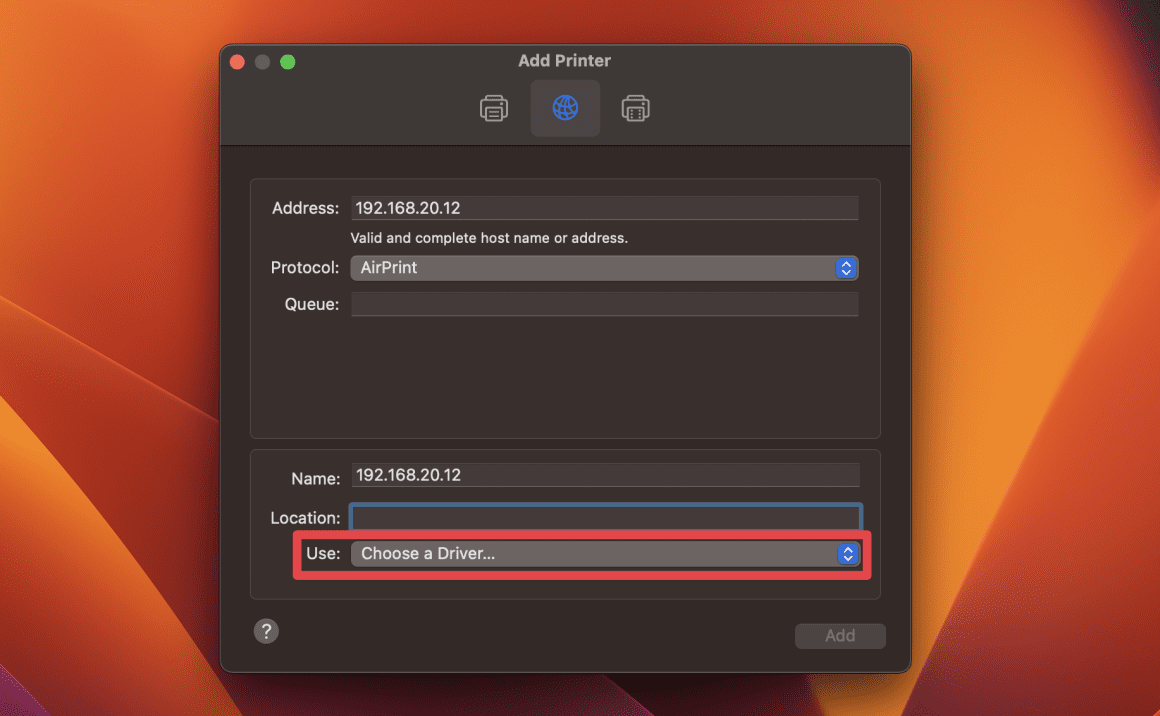This screenshot has height=716, width=1160.
Task: Focus the Location text field
Action: (x=605, y=517)
